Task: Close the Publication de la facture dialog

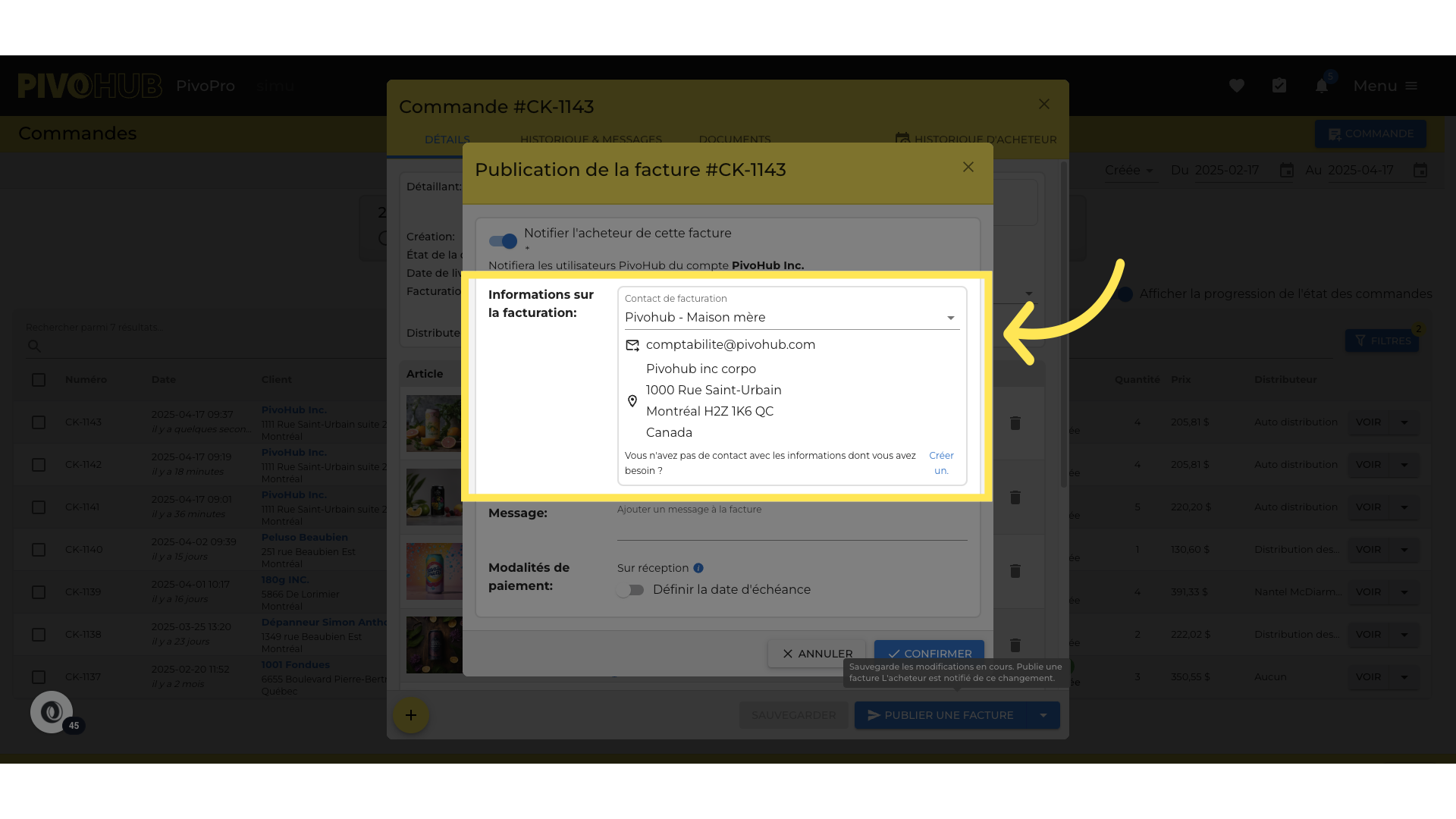Action: point(968,167)
